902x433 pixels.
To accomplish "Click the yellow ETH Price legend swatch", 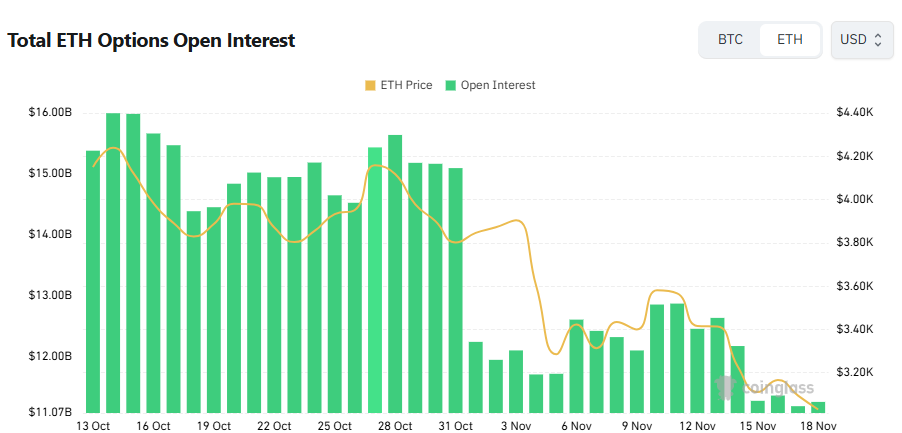I will coord(371,85).
